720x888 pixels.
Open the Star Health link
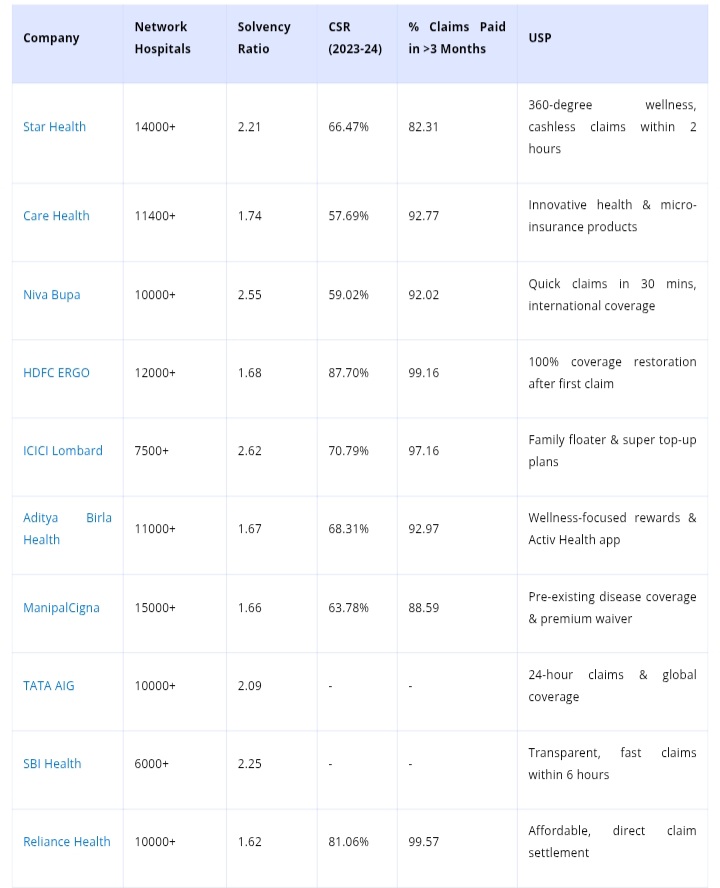(x=54, y=127)
